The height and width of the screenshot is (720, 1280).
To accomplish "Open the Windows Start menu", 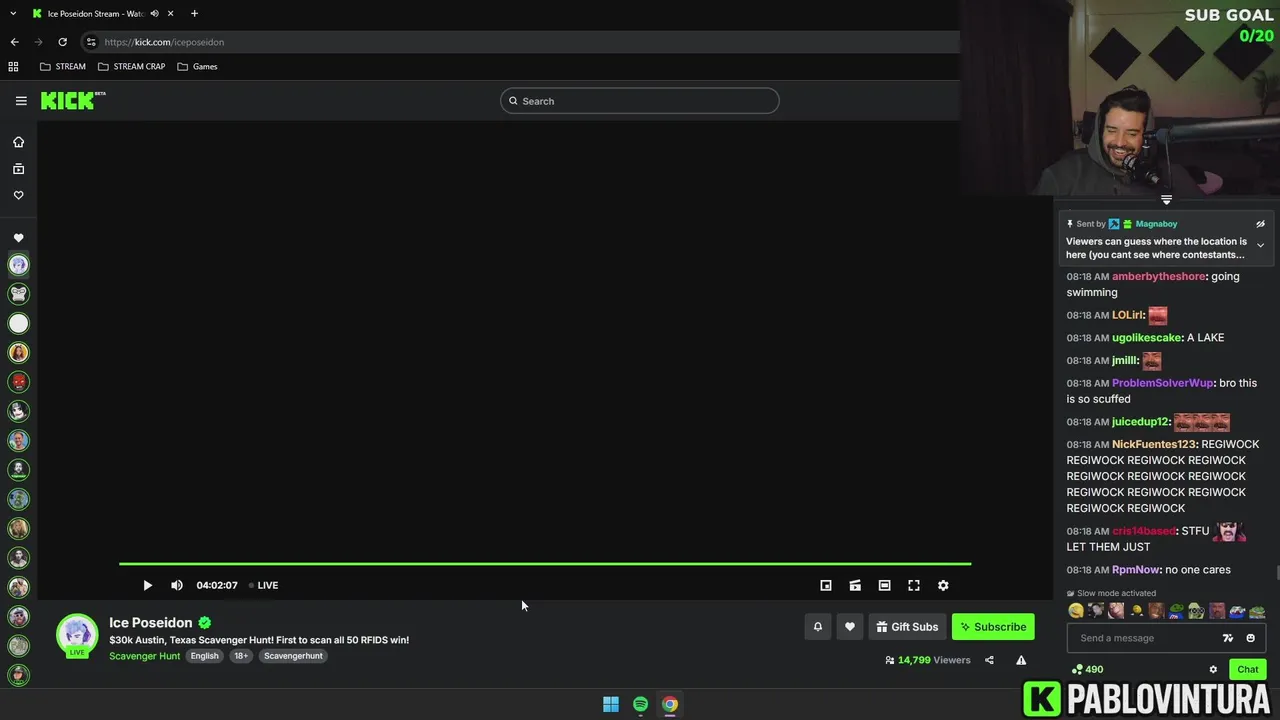I will click(x=611, y=704).
